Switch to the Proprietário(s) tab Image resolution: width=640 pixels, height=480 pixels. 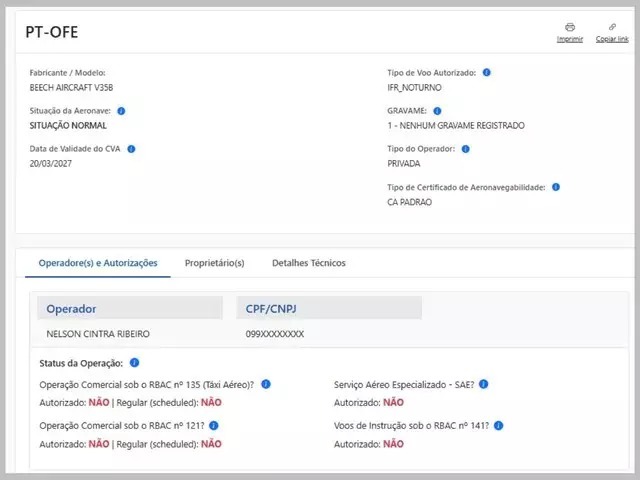point(214,263)
